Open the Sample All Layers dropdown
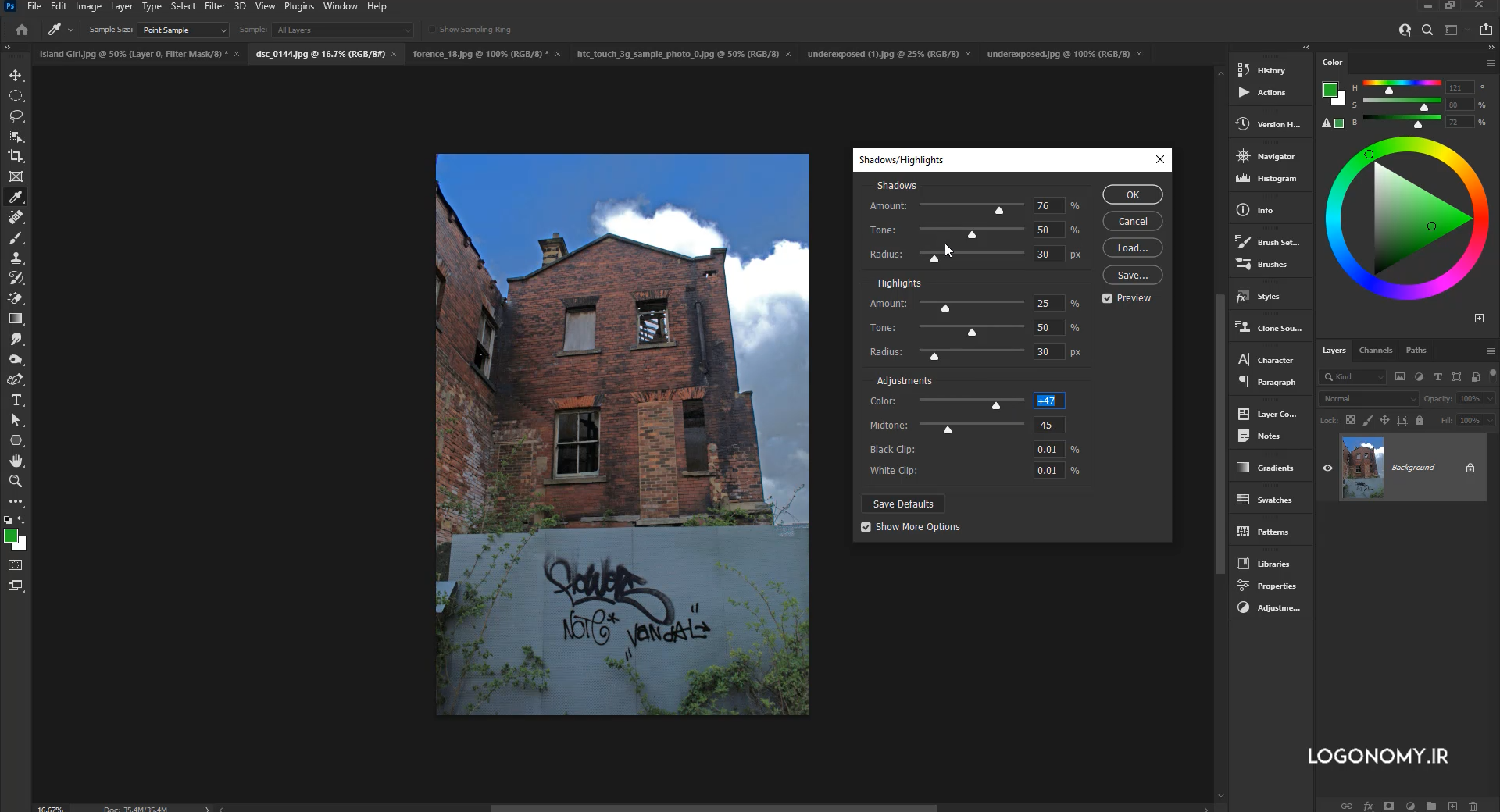This screenshot has height=812, width=1500. click(x=344, y=30)
